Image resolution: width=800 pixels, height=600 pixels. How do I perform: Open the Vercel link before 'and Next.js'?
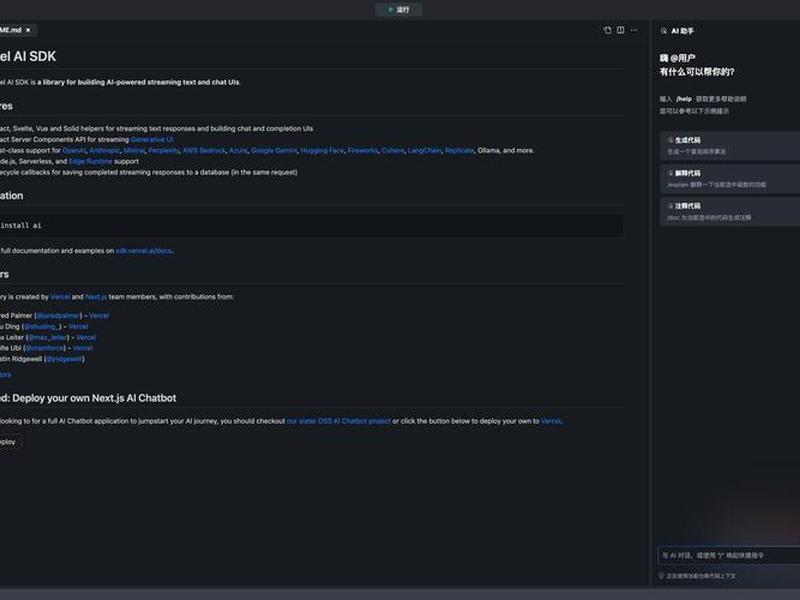click(x=60, y=297)
